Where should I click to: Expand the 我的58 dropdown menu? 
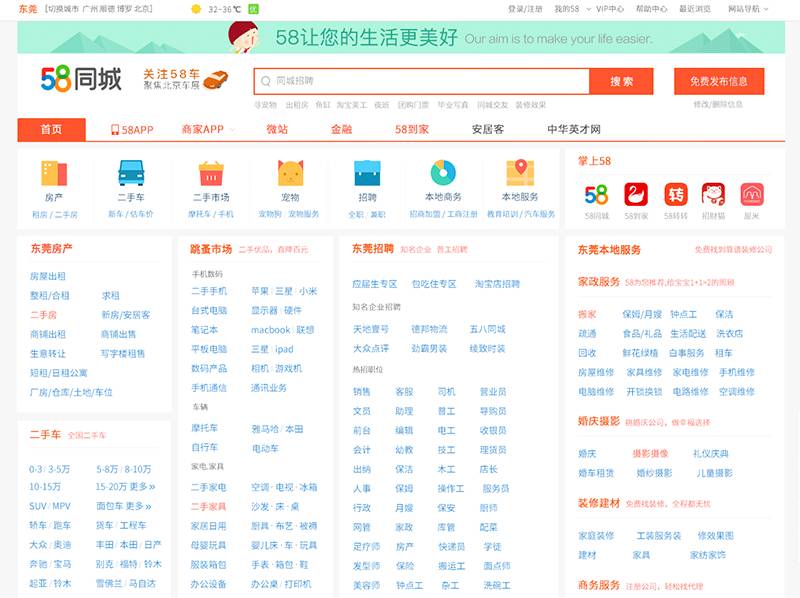point(572,9)
